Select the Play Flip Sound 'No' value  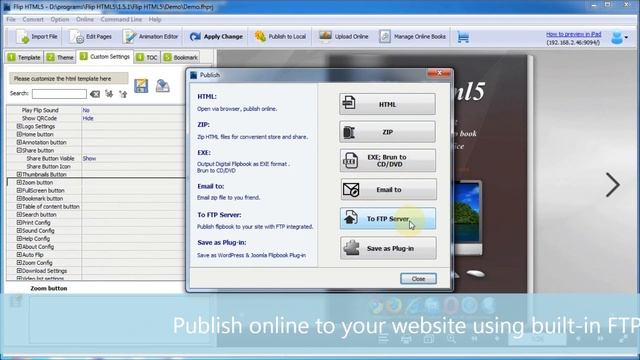pos(86,110)
